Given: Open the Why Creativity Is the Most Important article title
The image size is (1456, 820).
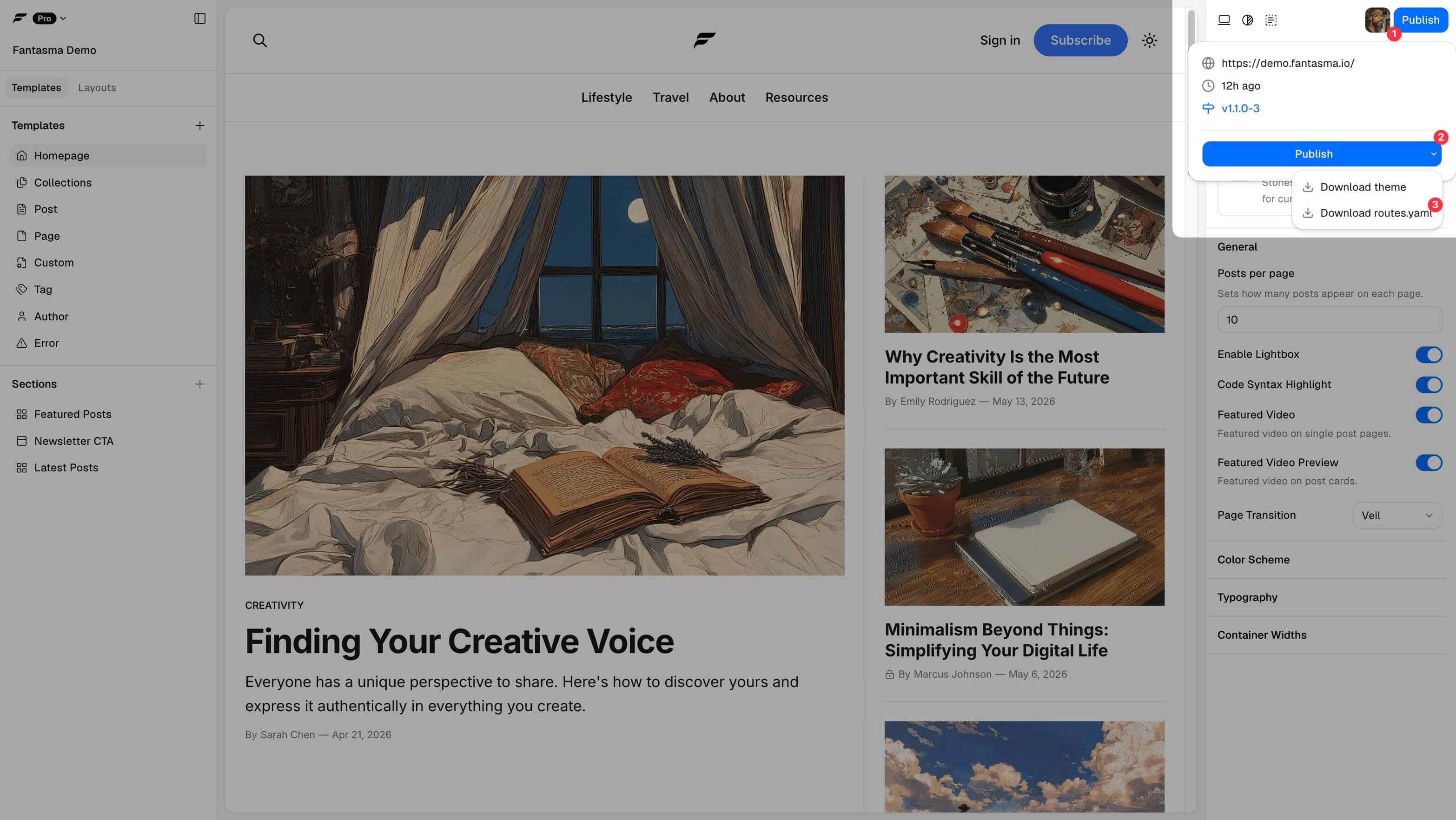Looking at the screenshot, I should pyautogui.click(x=997, y=367).
